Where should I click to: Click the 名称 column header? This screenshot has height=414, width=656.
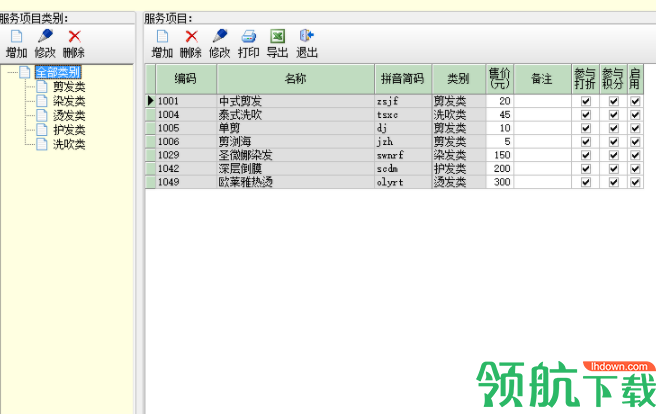[295, 79]
